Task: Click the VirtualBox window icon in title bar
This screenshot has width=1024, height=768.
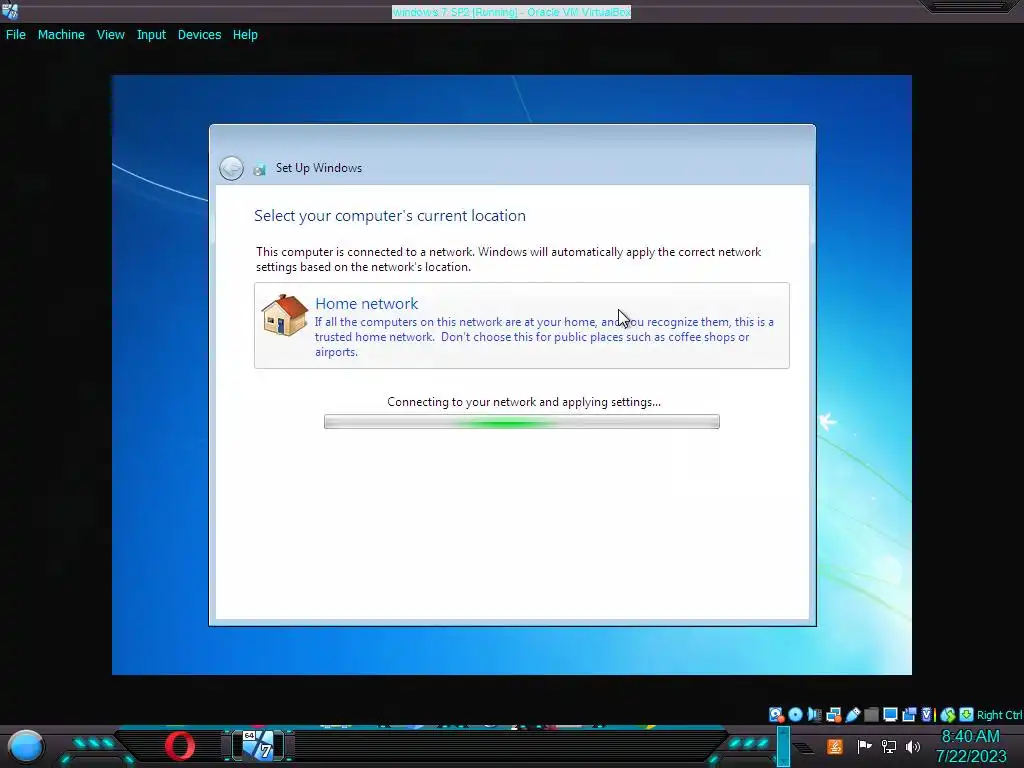Action: [10, 11]
